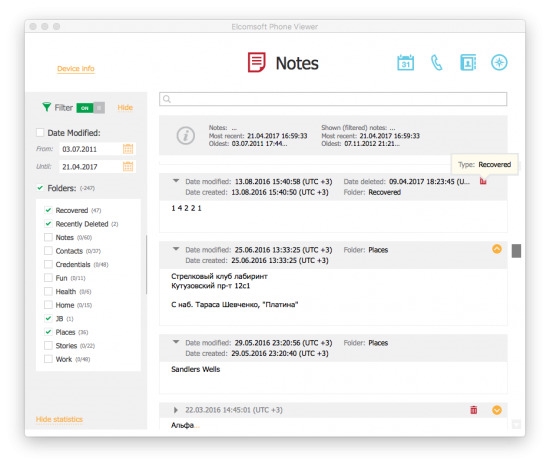Click the 'Кутузовский пр-т 12с1' line
The image size is (550, 466).
click(x=210, y=286)
